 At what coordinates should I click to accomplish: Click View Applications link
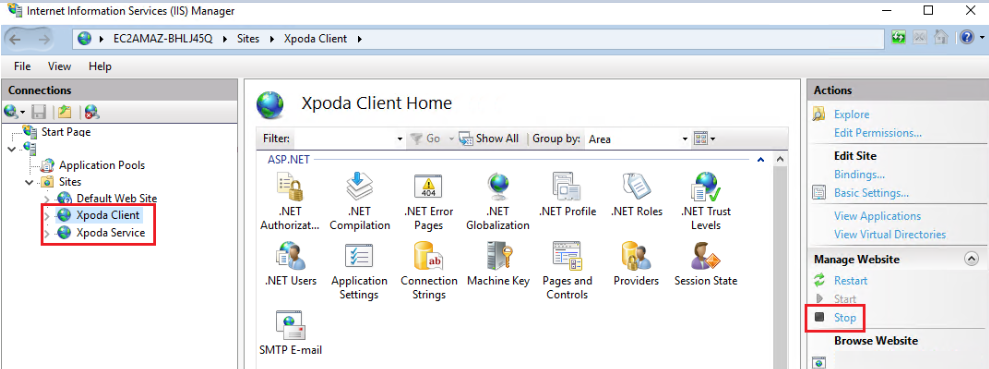[x=877, y=216]
